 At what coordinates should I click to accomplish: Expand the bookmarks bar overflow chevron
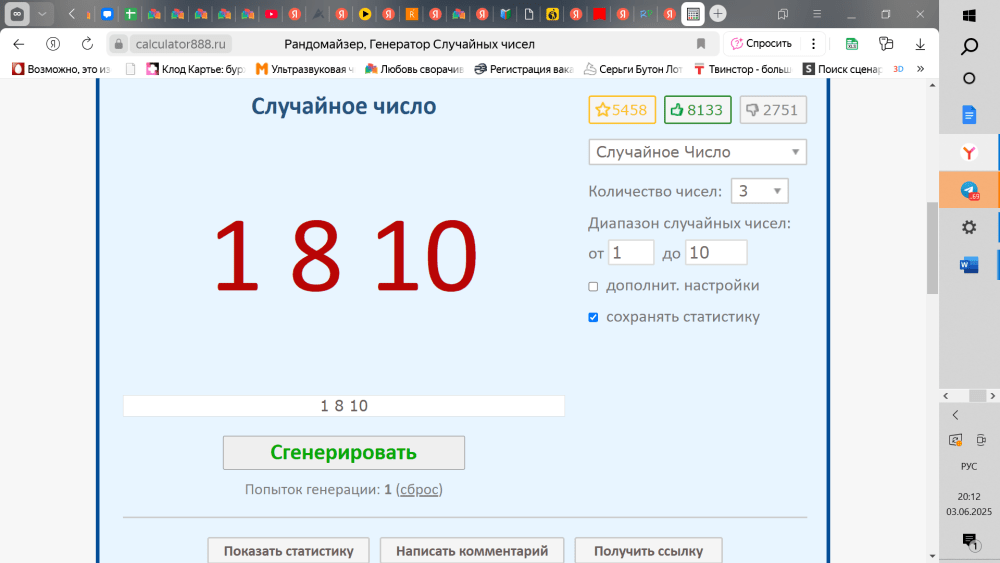(x=920, y=69)
